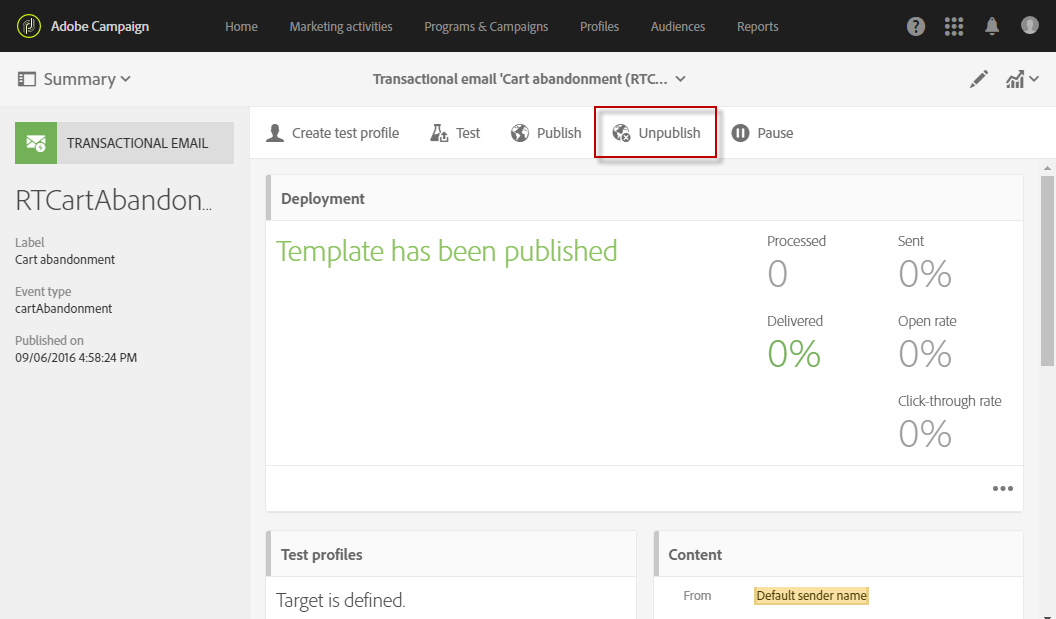This screenshot has height=619, width=1056.
Task: Show notifications via the bell icon
Action: (x=992, y=27)
